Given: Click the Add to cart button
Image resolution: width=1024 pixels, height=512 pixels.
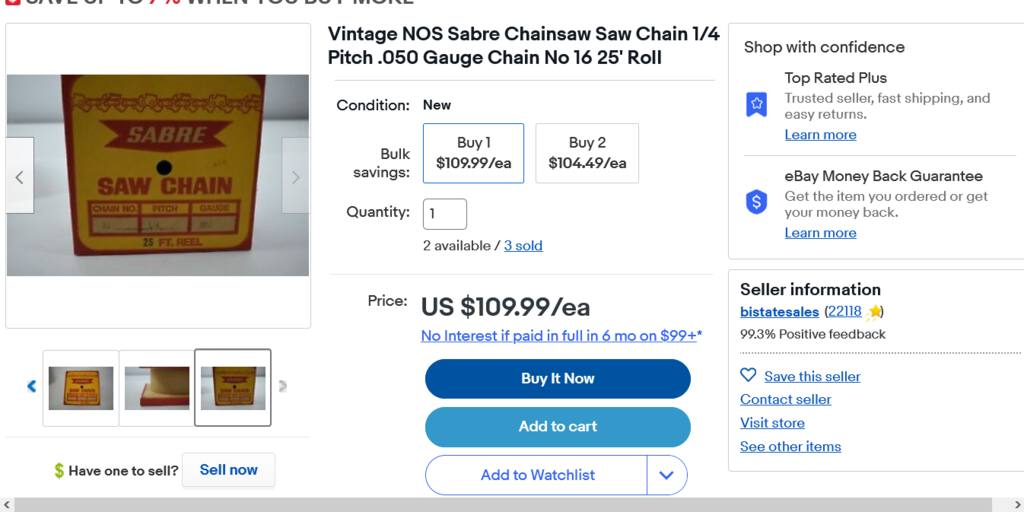Looking at the screenshot, I should click(557, 427).
